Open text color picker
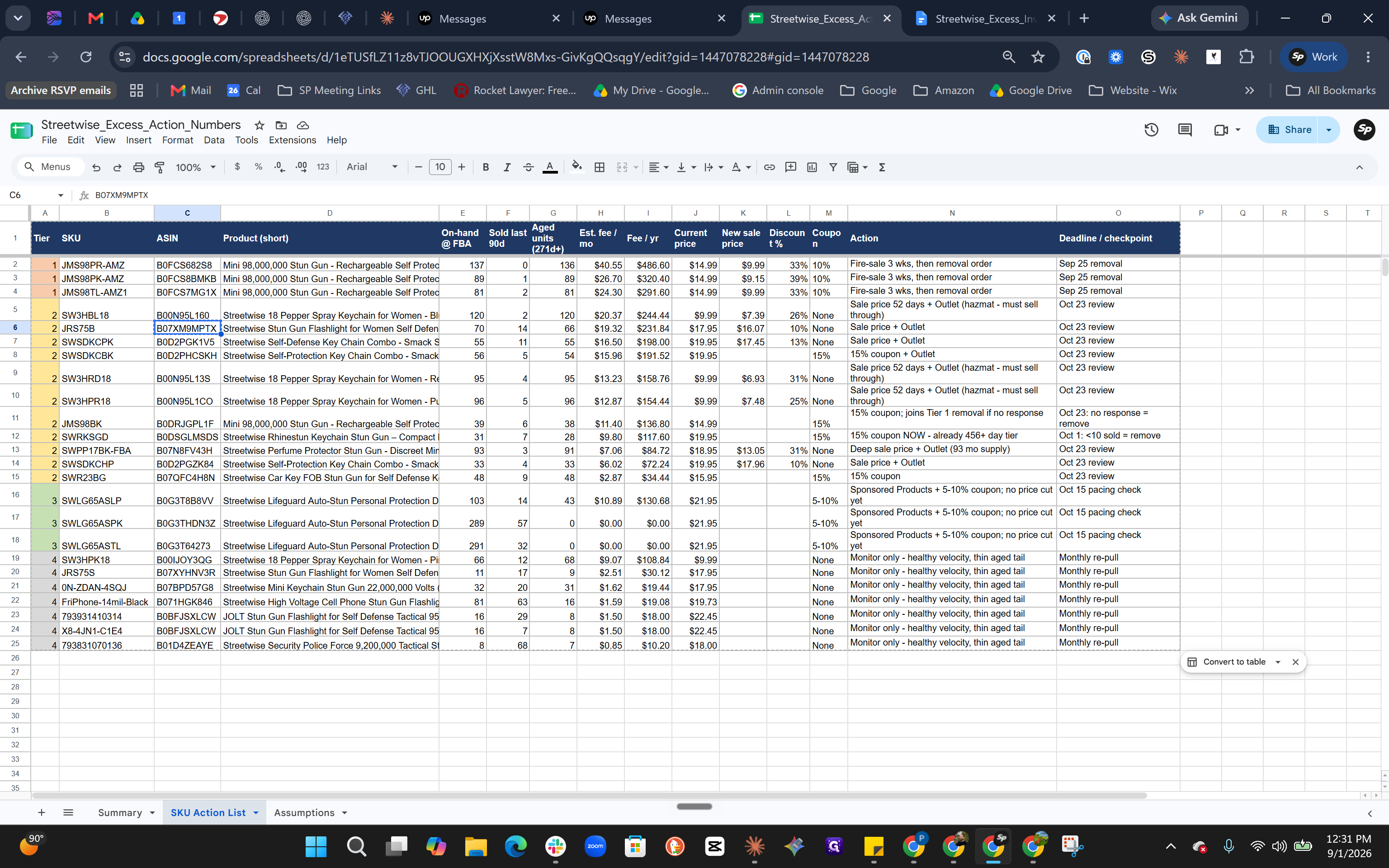 coord(550,167)
